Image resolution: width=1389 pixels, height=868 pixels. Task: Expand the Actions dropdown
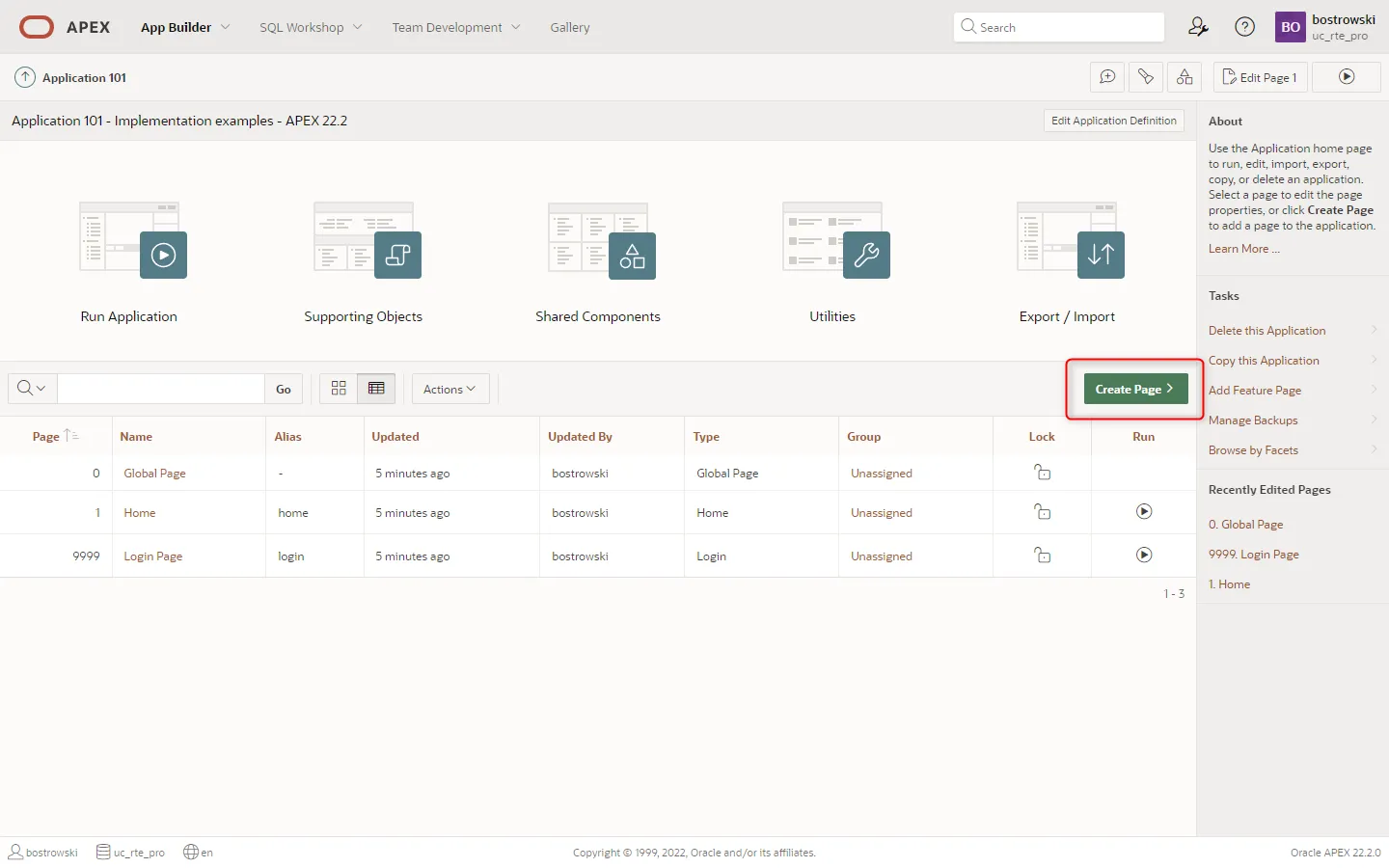tap(449, 389)
